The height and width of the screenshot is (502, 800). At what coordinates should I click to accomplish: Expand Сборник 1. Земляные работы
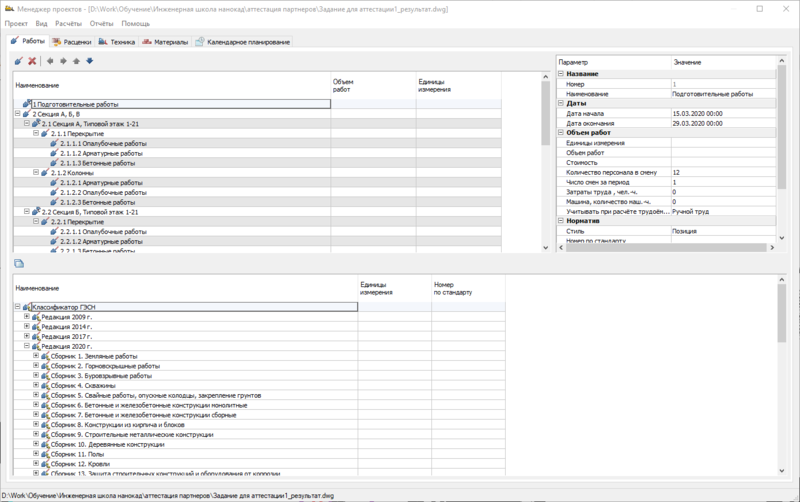tap(36, 356)
